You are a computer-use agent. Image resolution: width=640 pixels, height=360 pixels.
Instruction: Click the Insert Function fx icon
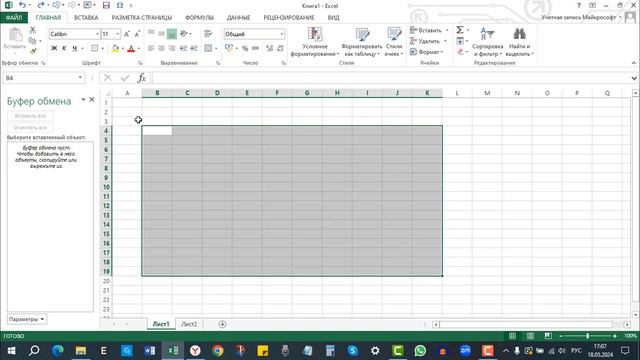(142, 78)
